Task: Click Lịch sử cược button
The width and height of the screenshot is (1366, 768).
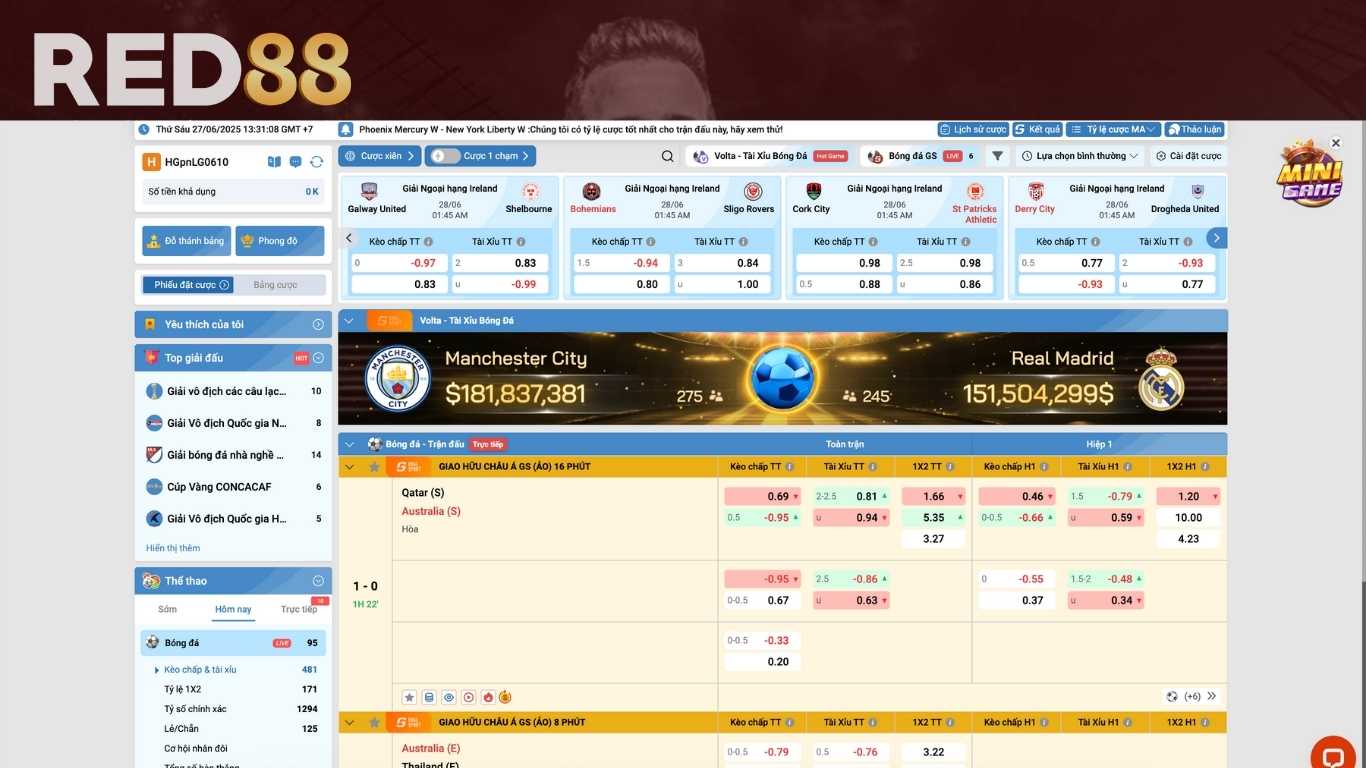Action: 973,129
